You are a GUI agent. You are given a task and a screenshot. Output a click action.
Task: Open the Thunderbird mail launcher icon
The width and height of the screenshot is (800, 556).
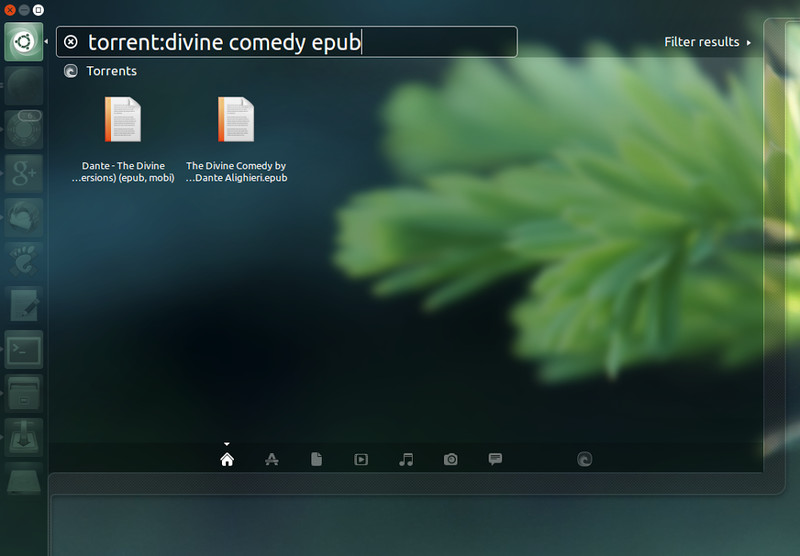23,217
